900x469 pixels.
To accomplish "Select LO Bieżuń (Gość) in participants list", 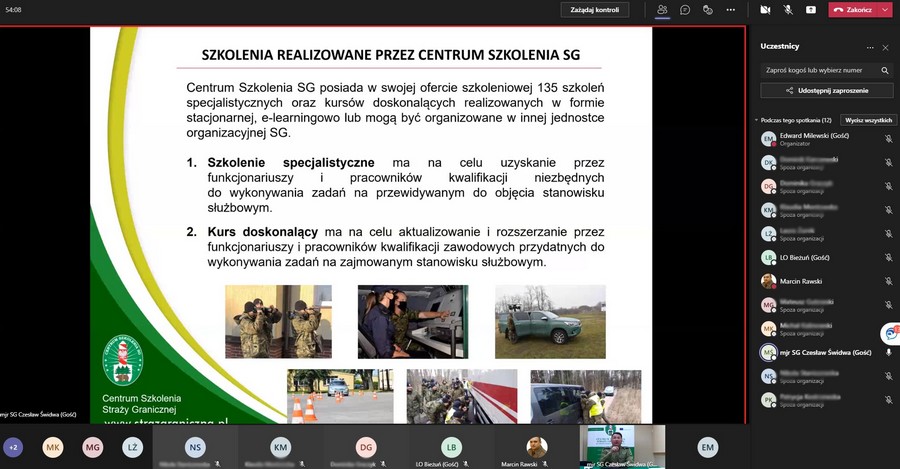I will pyautogui.click(x=805, y=257).
